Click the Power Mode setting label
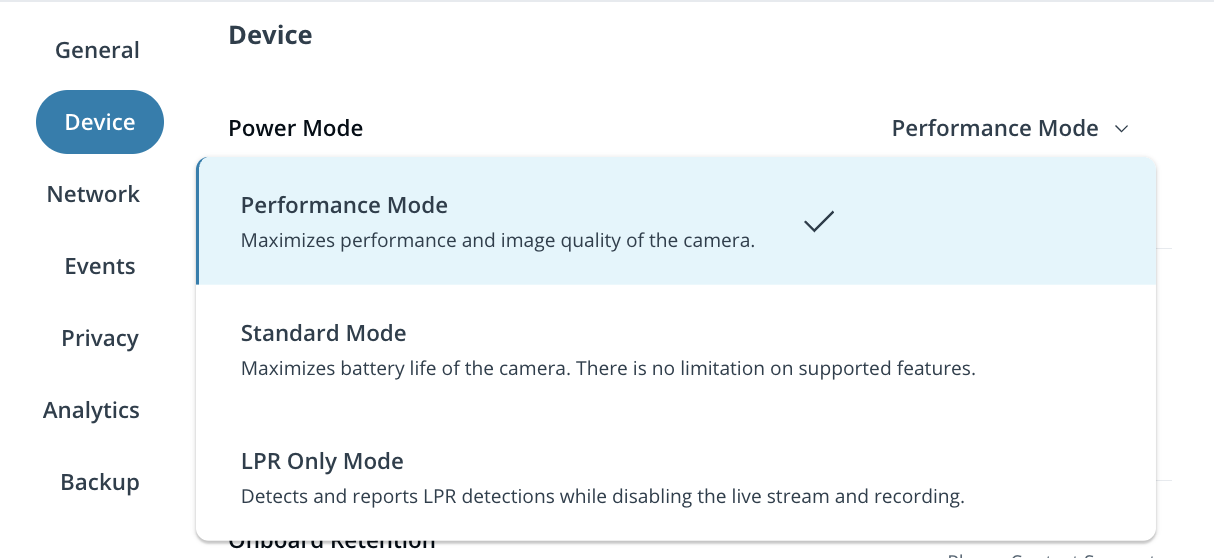Image resolution: width=1214 pixels, height=558 pixels. [x=295, y=129]
